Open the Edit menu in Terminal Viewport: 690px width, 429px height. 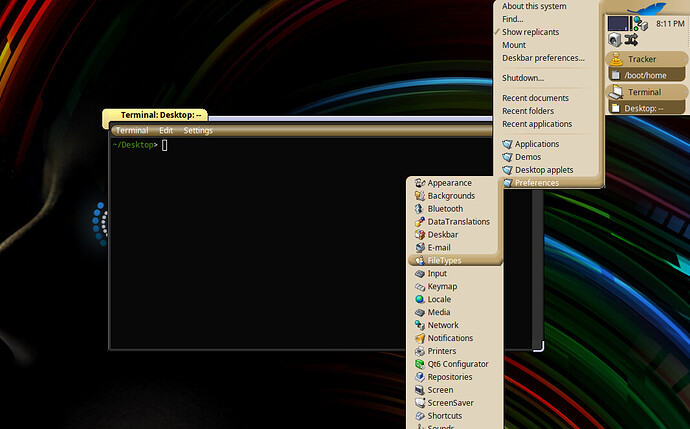tap(166, 131)
